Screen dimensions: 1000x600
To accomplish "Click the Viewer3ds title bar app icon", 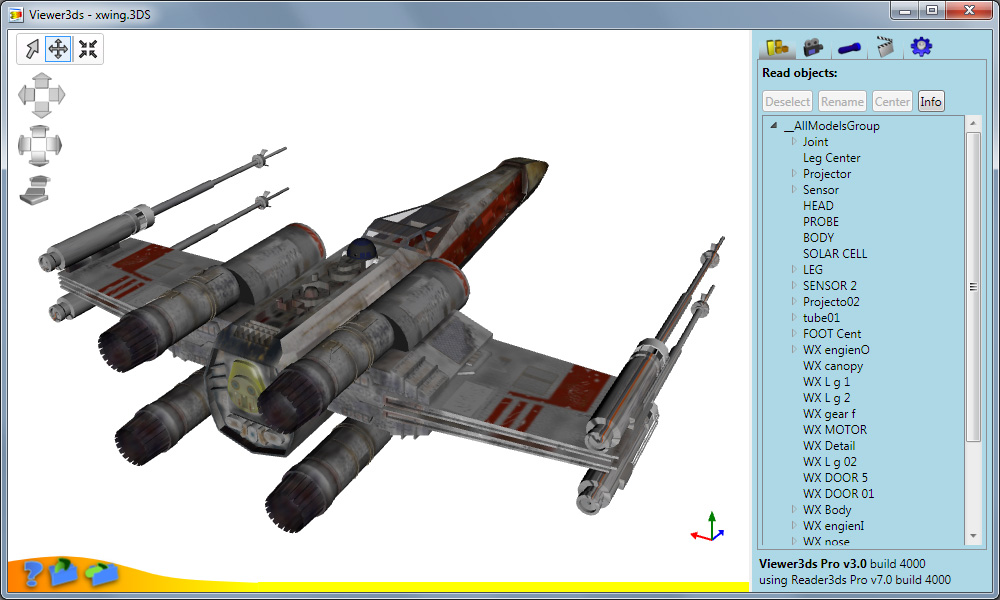I will [15, 14].
